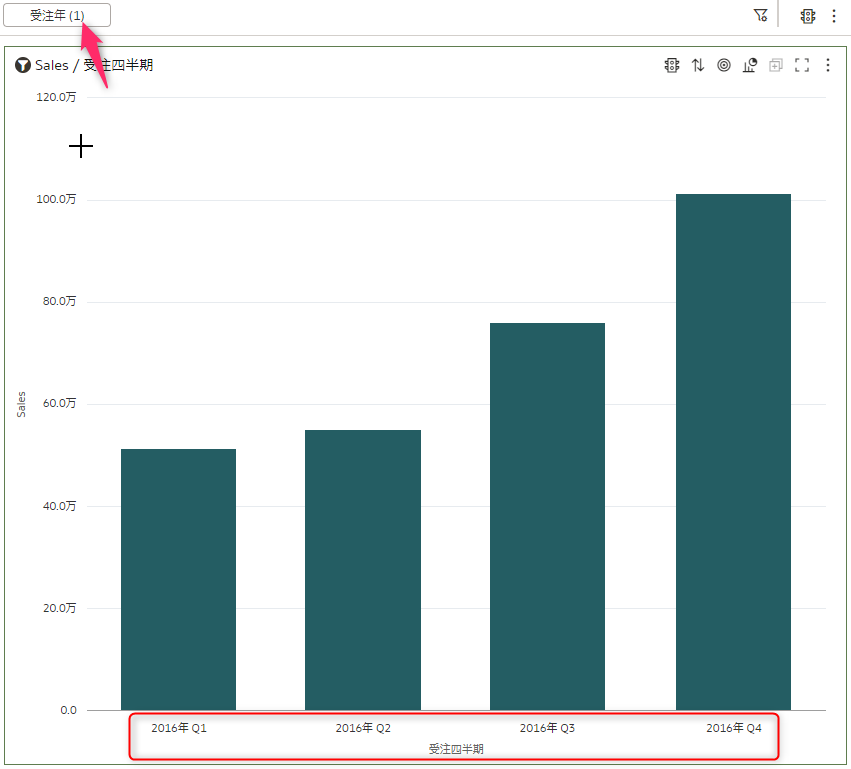The height and width of the screenshot is (769, 851).
Task: Select the 2016年 Q2 bar
Action: 363,570
